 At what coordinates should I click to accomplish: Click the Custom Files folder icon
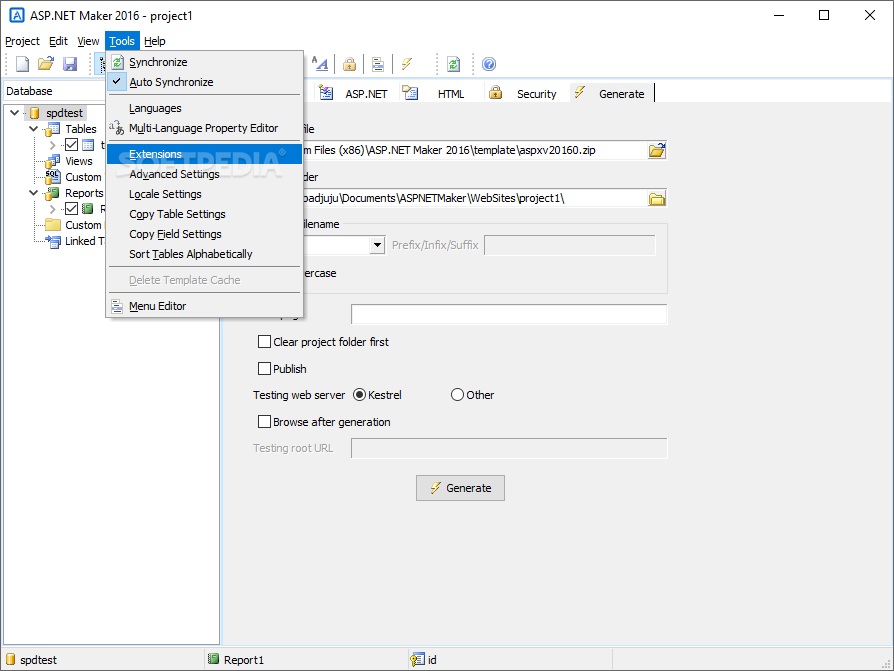point(53,225)
